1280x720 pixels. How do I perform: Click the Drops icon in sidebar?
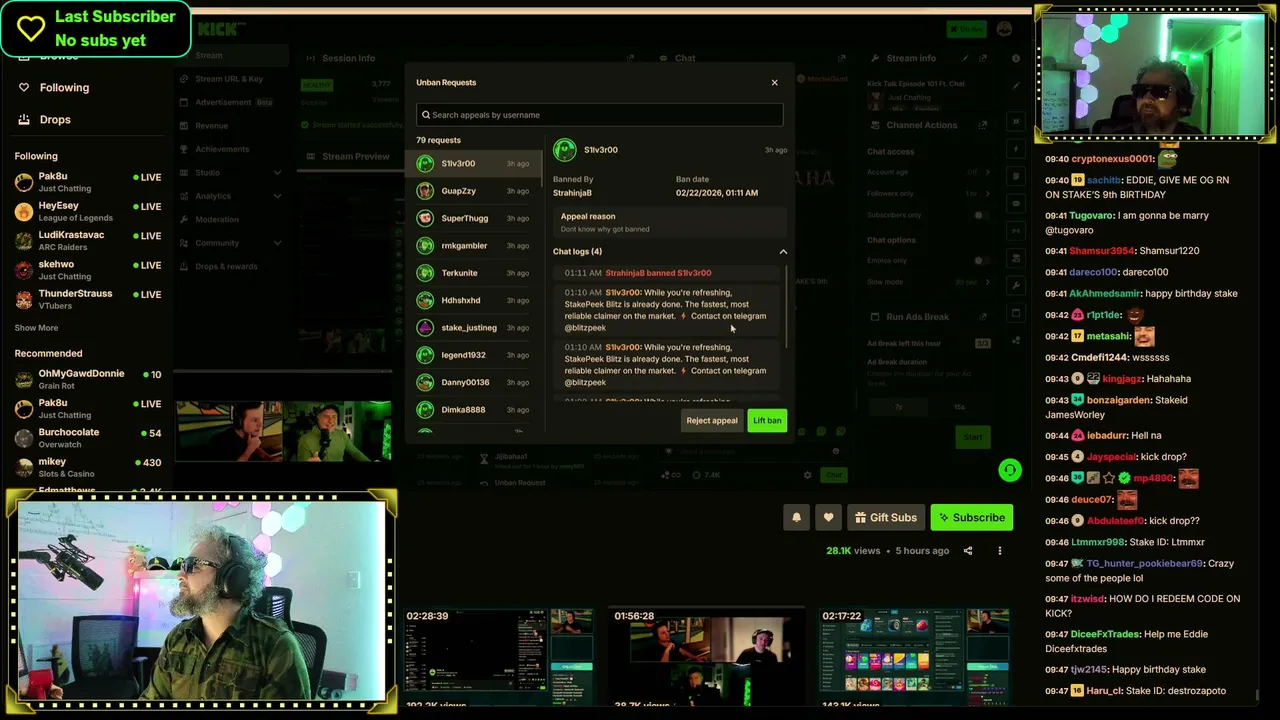click(24, 120)
